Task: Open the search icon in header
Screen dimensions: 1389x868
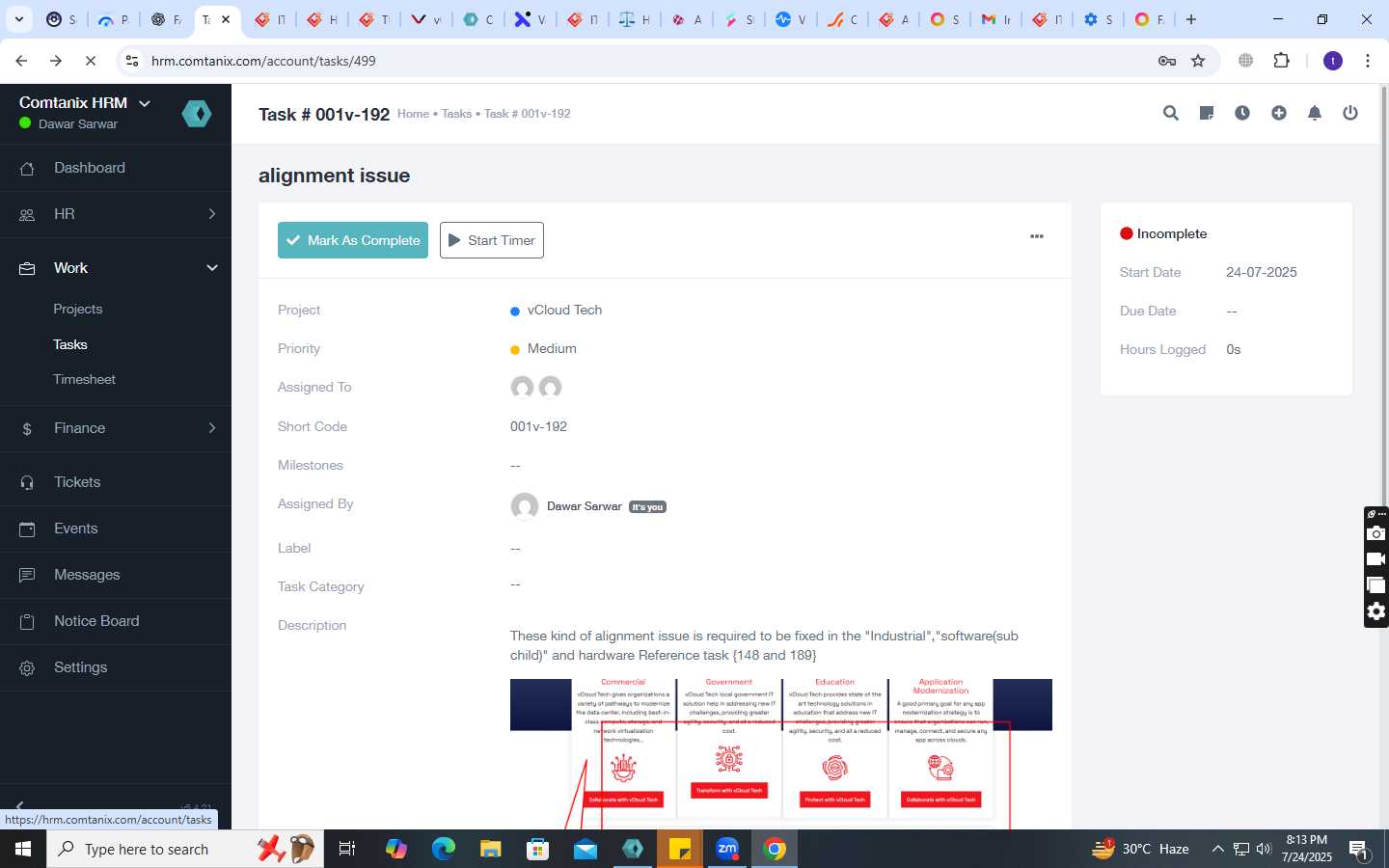Action: coord(1170,113)
